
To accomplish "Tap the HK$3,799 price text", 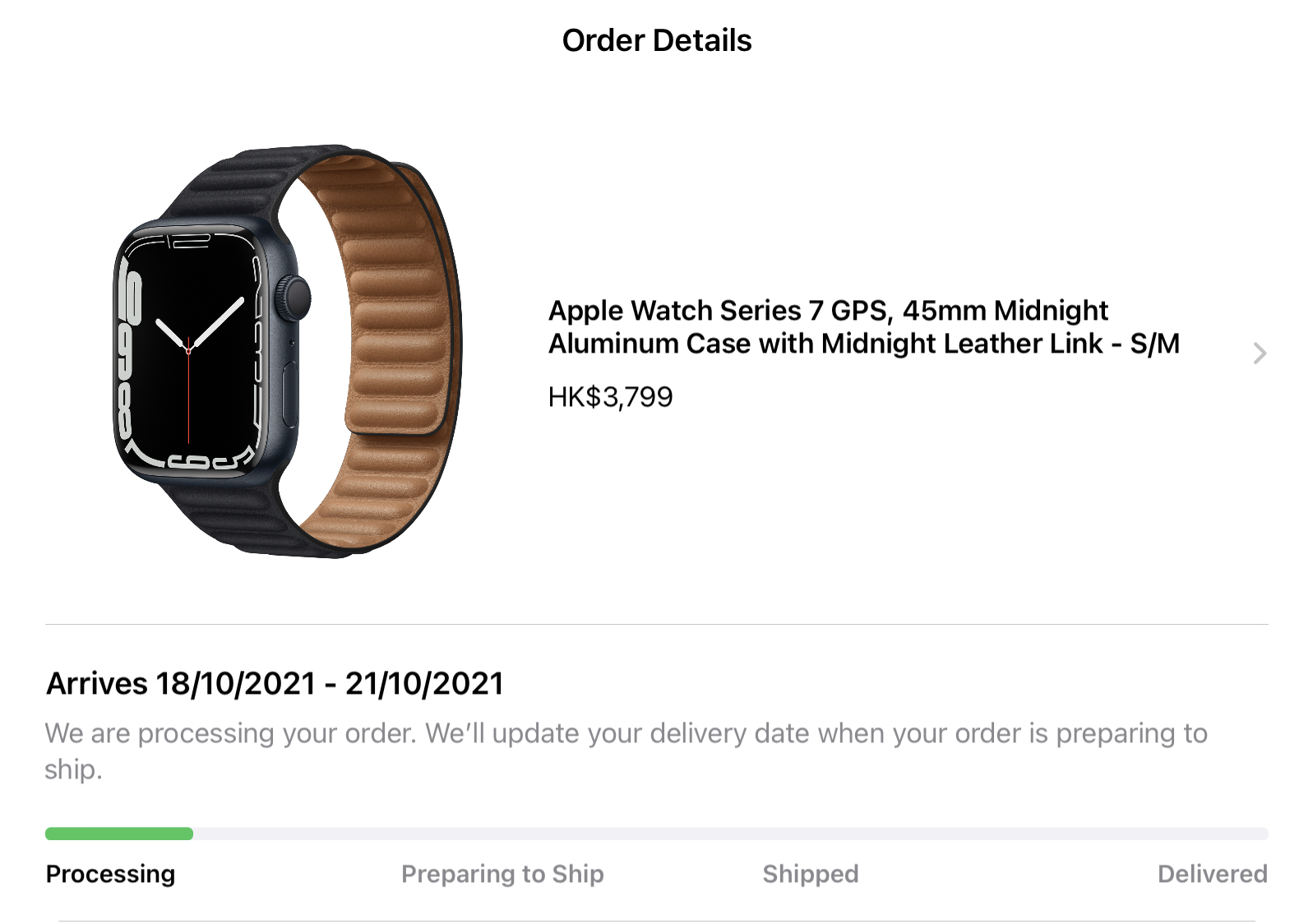I will [x=610, y=397].
